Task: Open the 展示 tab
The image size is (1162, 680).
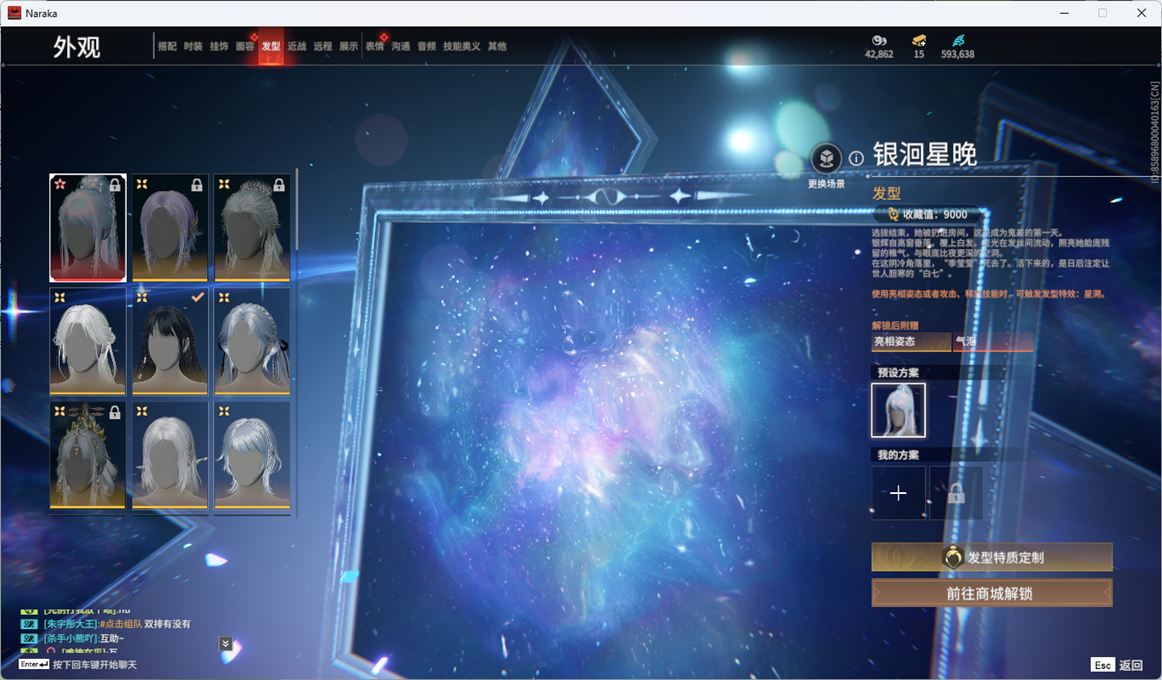Action: [348, 46]
